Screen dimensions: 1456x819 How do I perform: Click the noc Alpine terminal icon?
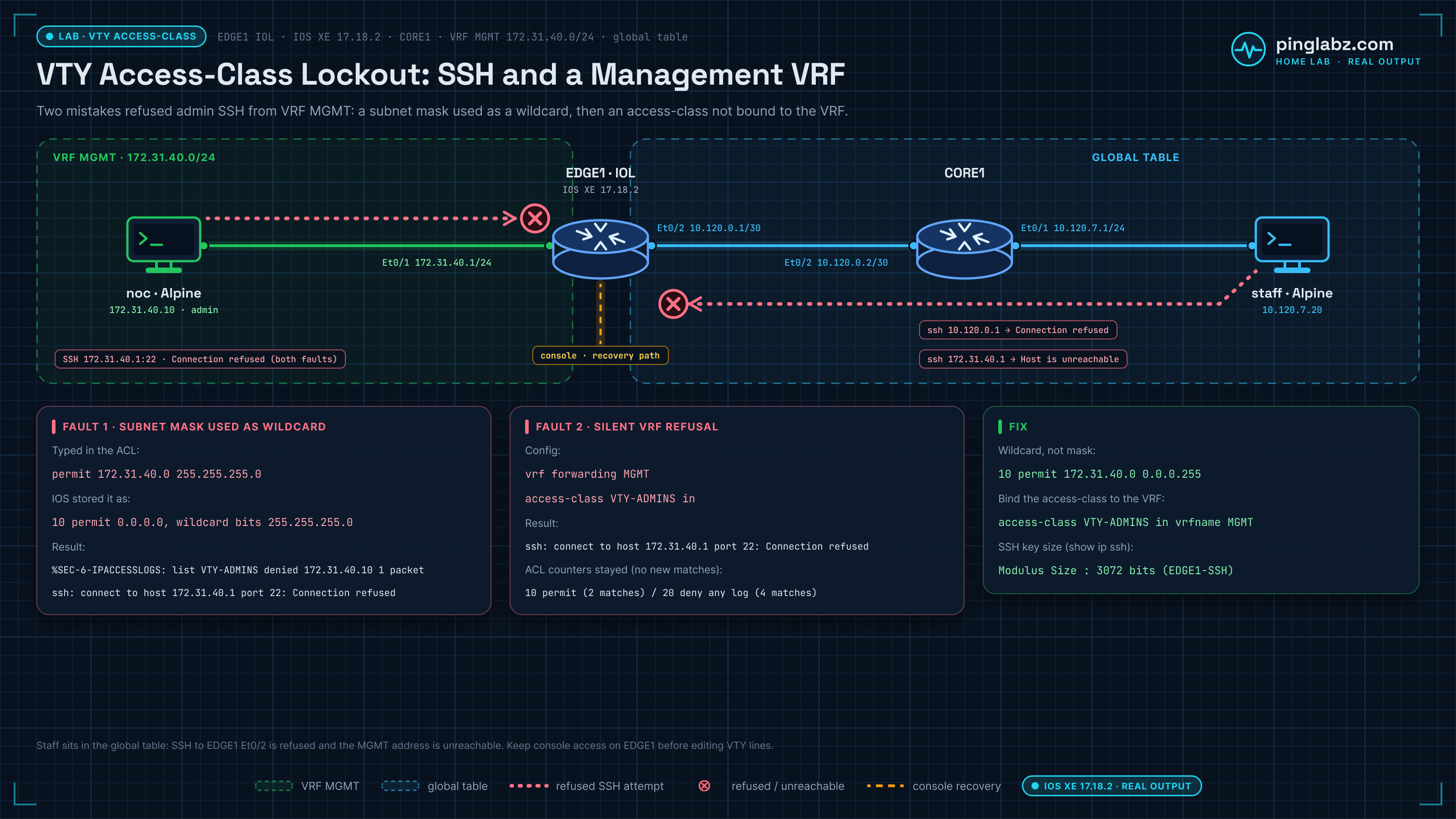coord(164,245)
